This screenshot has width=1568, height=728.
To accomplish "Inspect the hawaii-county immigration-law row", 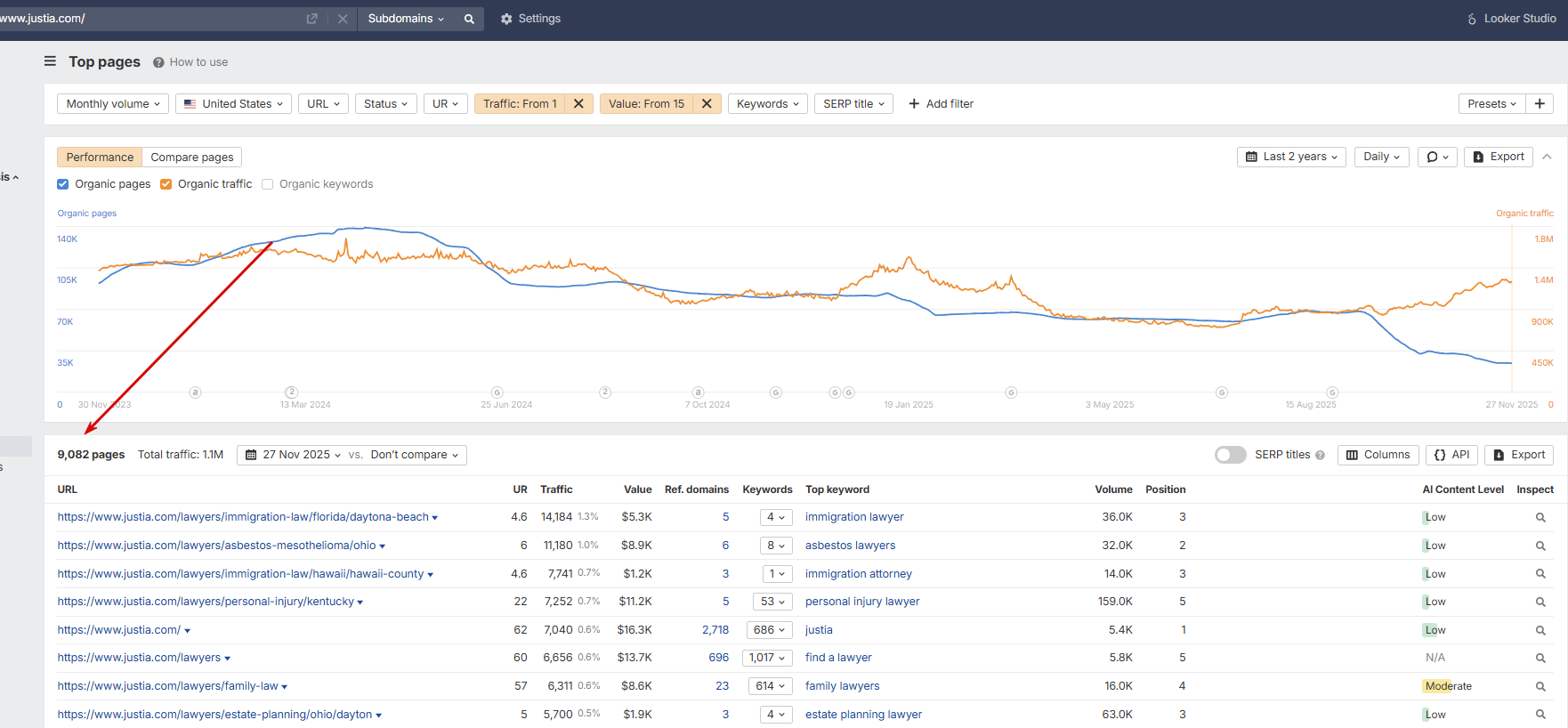I will [x=1540, y=574].
